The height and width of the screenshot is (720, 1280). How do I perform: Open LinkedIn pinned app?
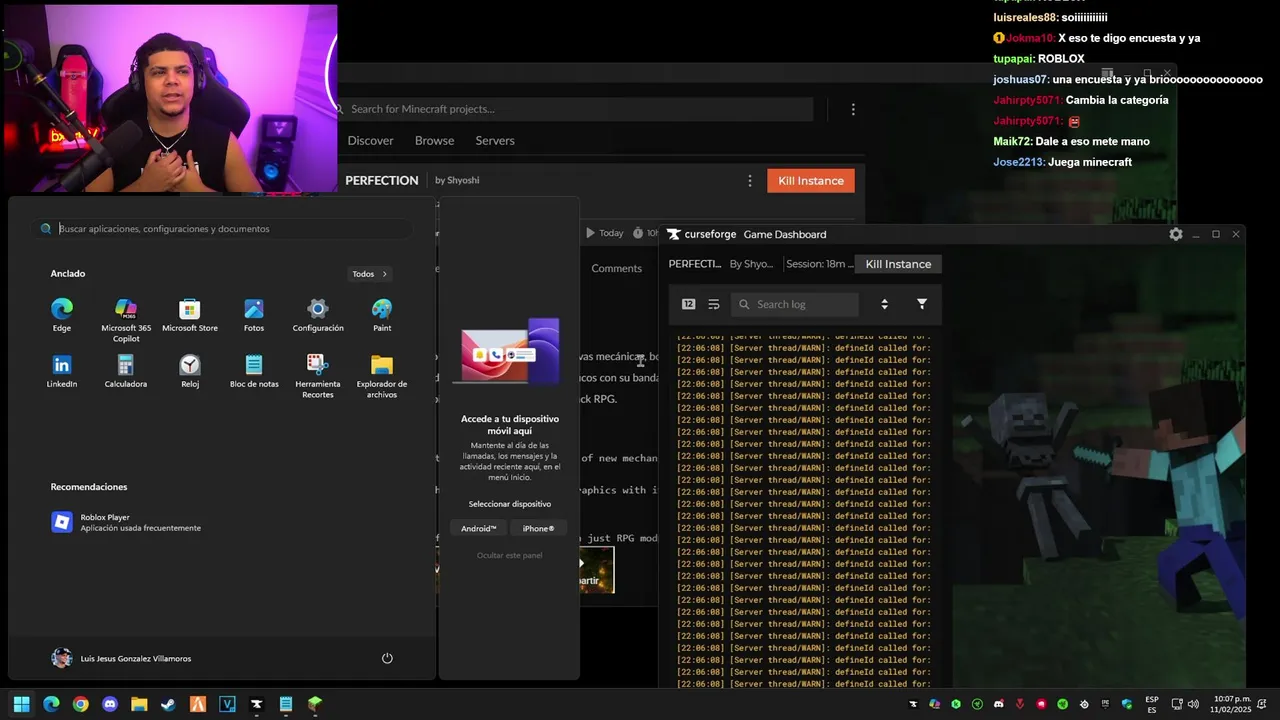[x=62, y=371]
